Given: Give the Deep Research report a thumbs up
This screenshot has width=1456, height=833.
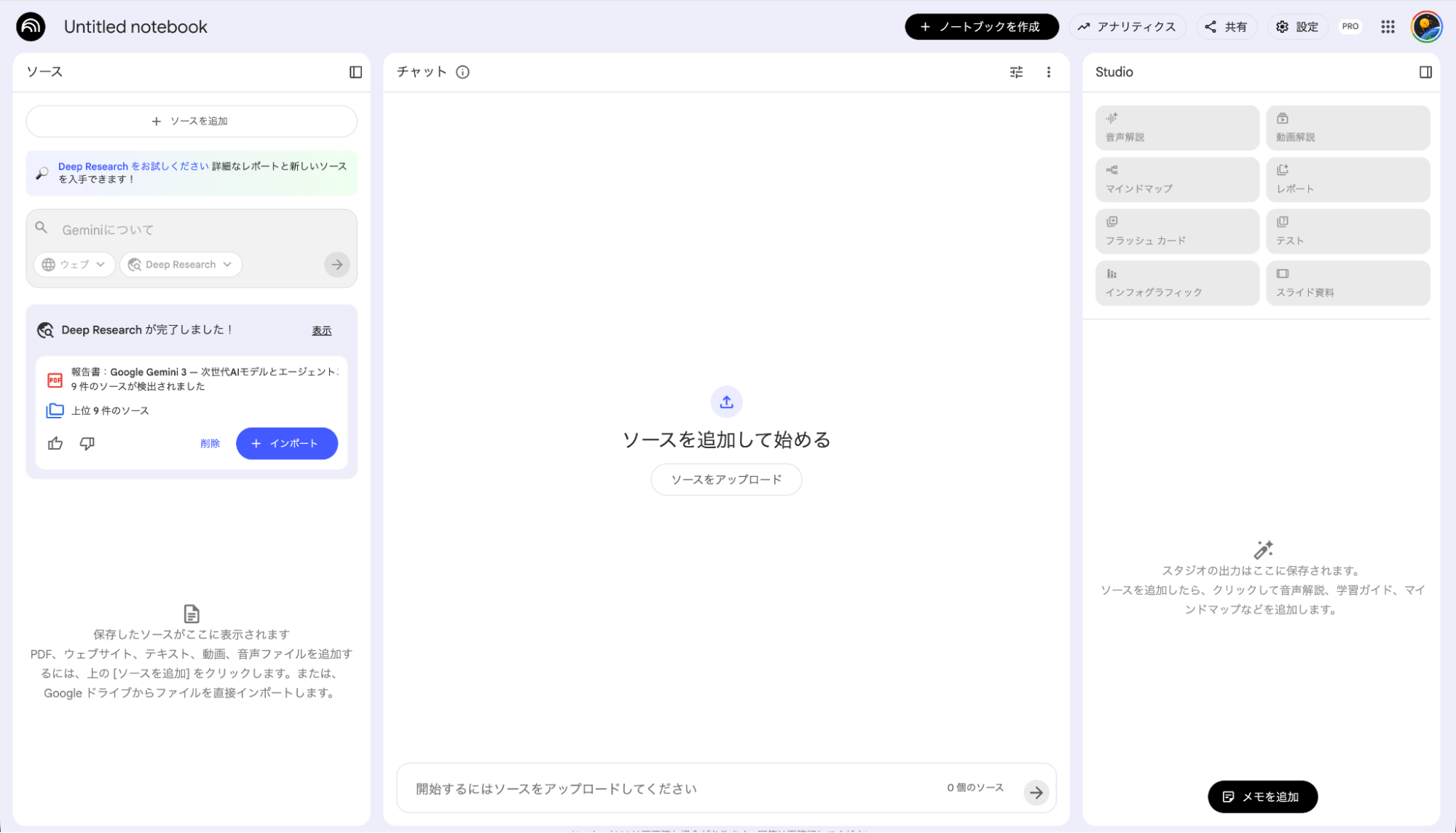Looking at the screenshot, I should 55,443.
